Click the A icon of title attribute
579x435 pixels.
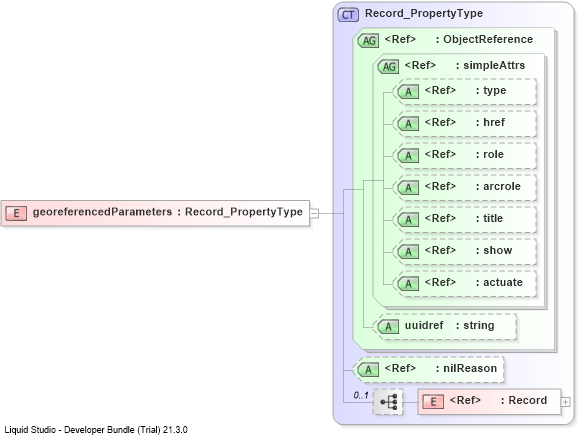click(x=408, y=220)
